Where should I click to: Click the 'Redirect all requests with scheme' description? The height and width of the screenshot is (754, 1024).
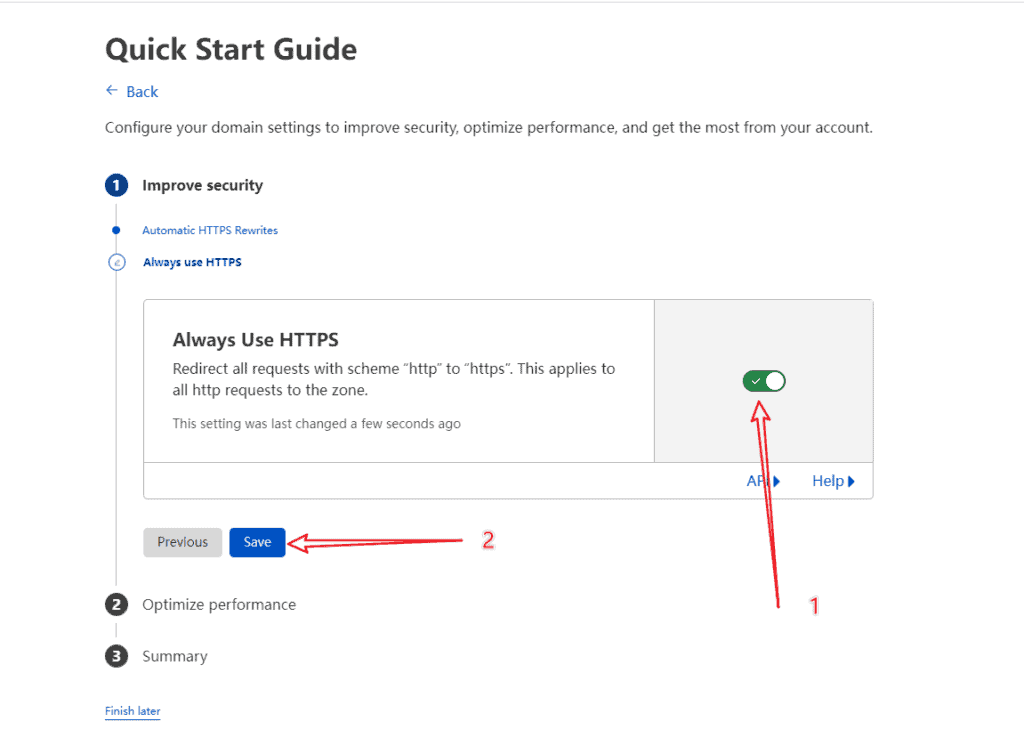point(394,379)
